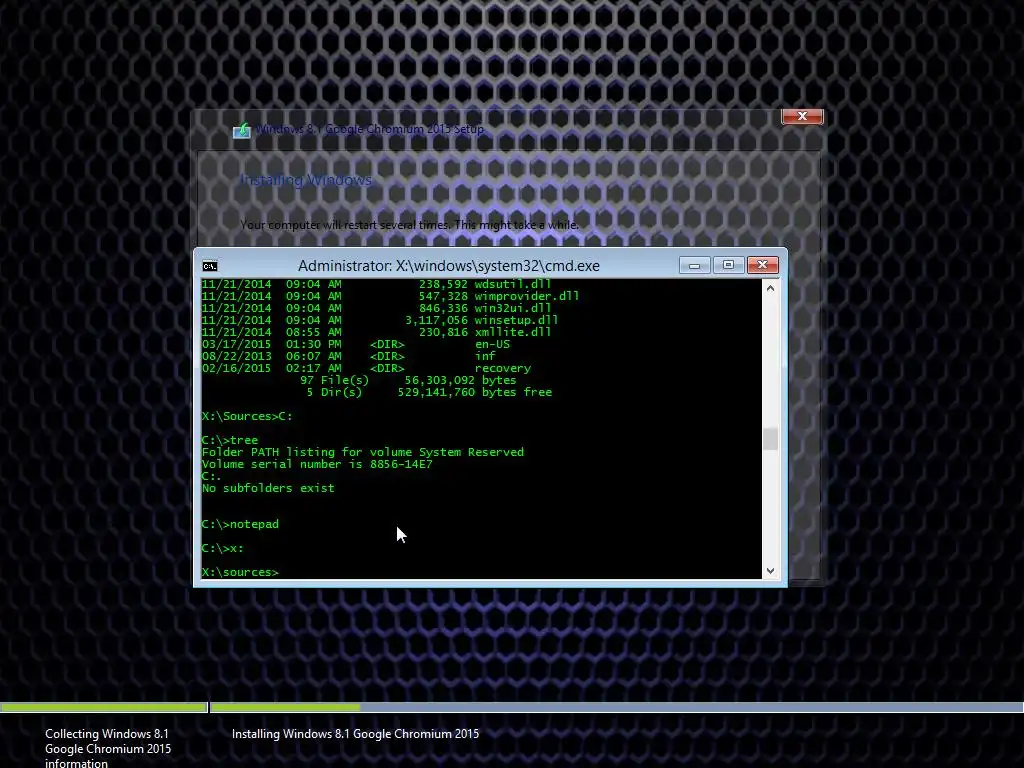Click the '5 Dir(s)' bytes free line
The width and height of the screenshot is (1024, 768).
point(429,392)
